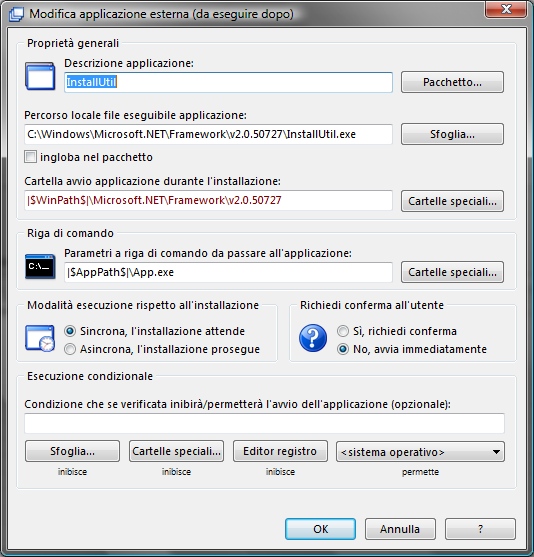The width and height of the screenshot is (534, 557).
Task: Open Cartelle speciali for startup folder
Action: click(452, 201)
